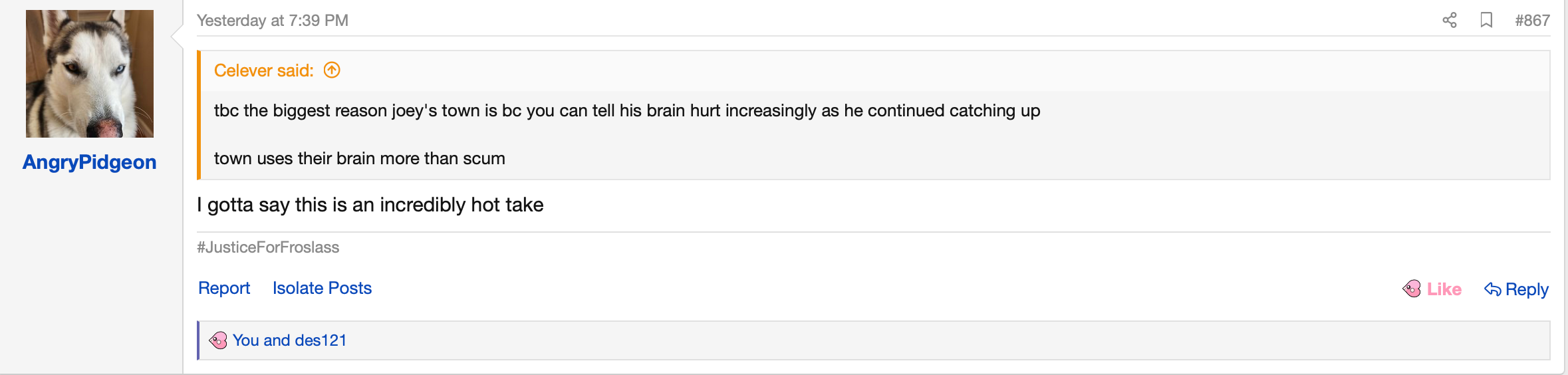This screenshot has width=1568, height=375.
Task: Report this post
Action: (224, 288)
